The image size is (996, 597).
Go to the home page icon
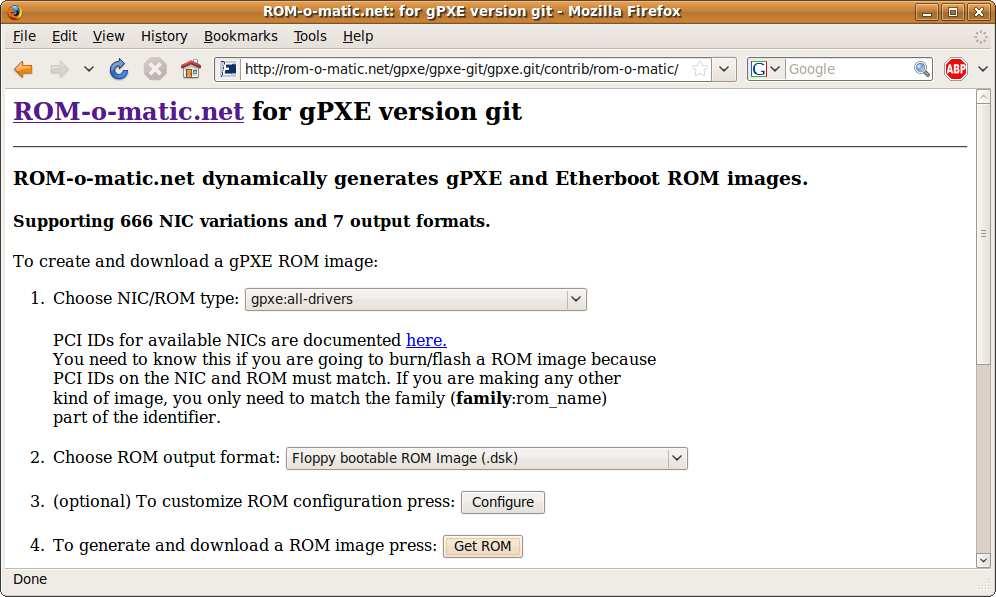point(191,69)
